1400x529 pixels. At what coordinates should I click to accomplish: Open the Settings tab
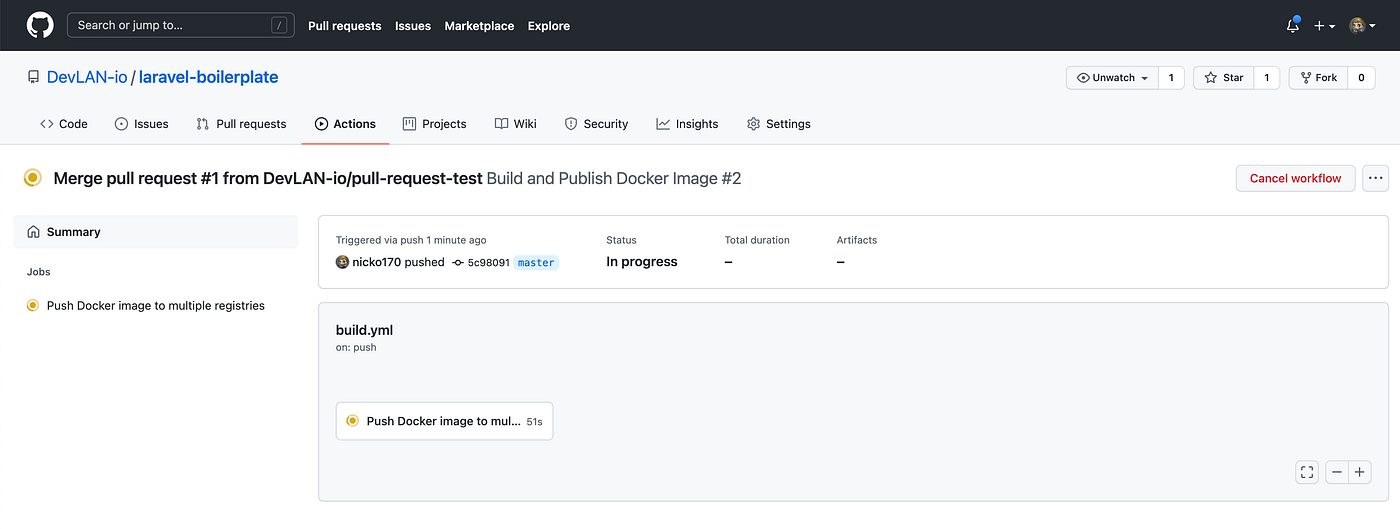point(778,124)
